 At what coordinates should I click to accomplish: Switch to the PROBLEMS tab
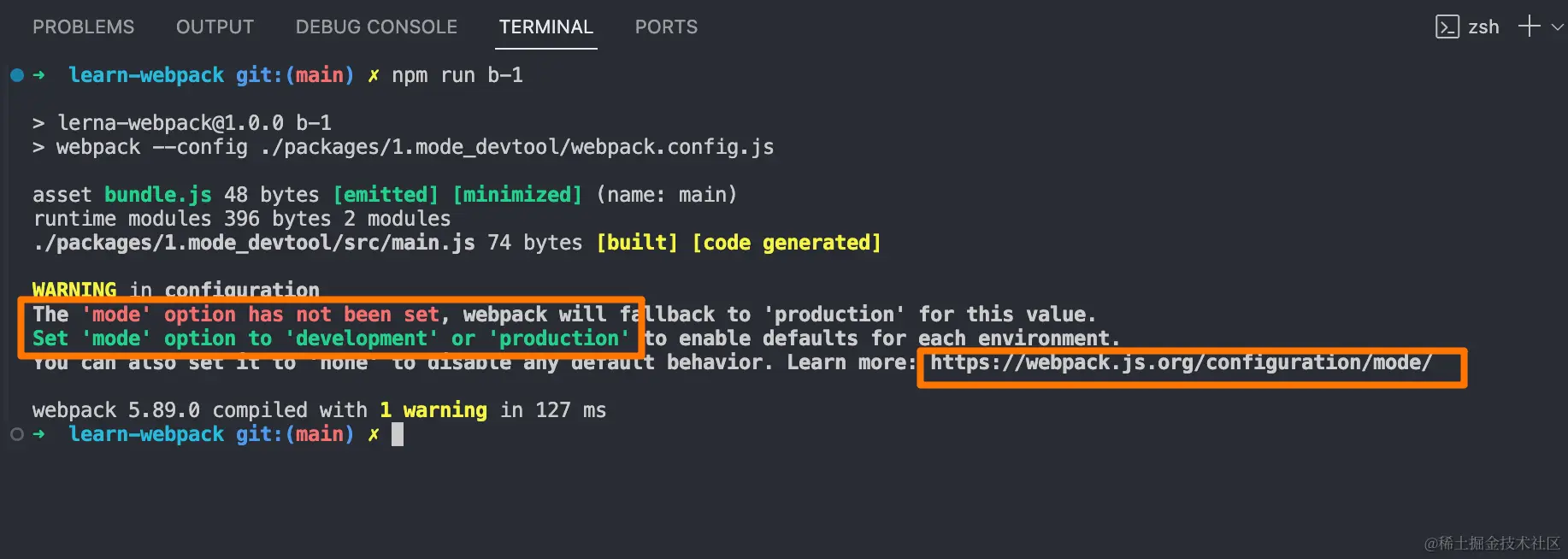tap(83, 27)
